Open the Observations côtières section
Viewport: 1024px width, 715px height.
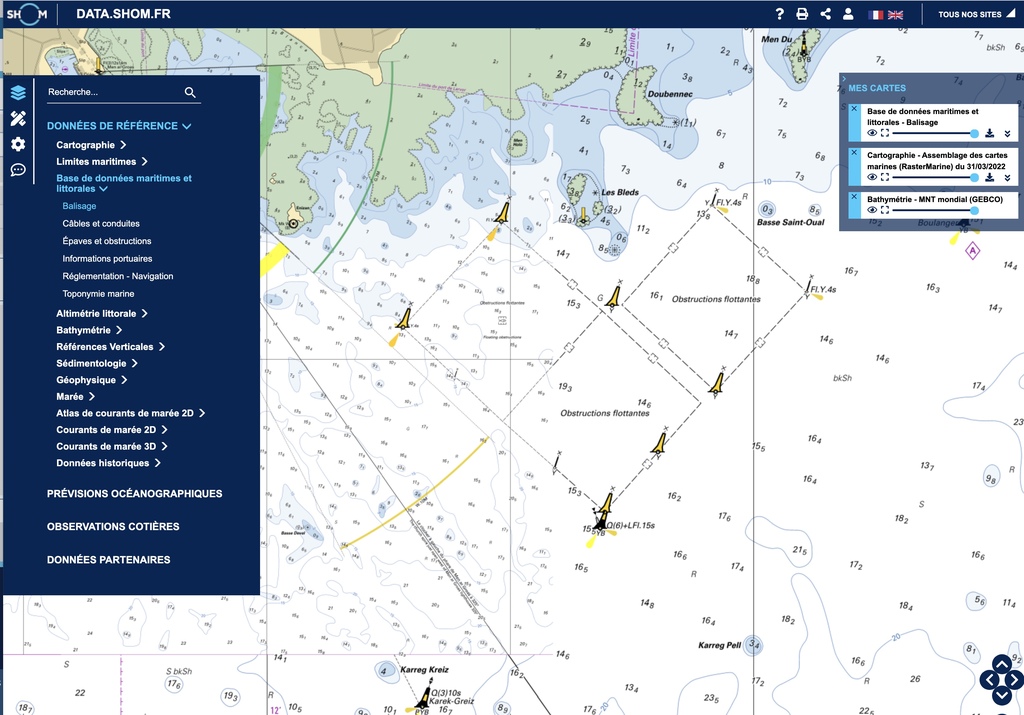click(x=113, y=526)
